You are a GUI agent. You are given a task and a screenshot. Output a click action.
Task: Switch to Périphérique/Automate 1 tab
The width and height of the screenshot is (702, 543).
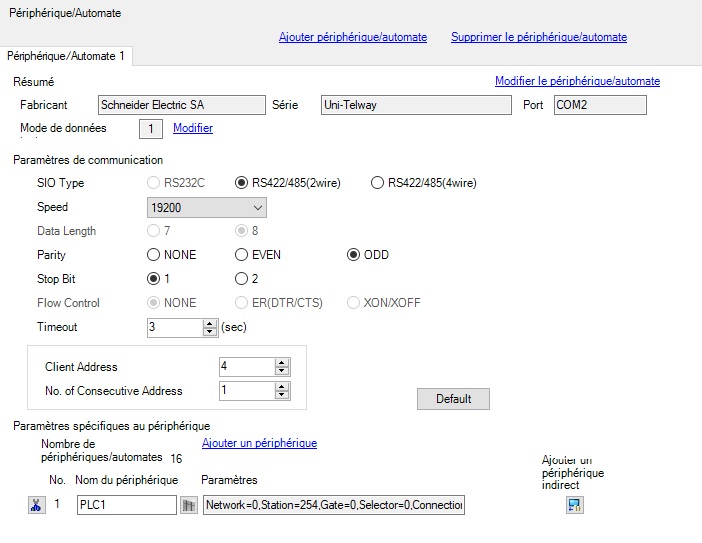point(66,56)
